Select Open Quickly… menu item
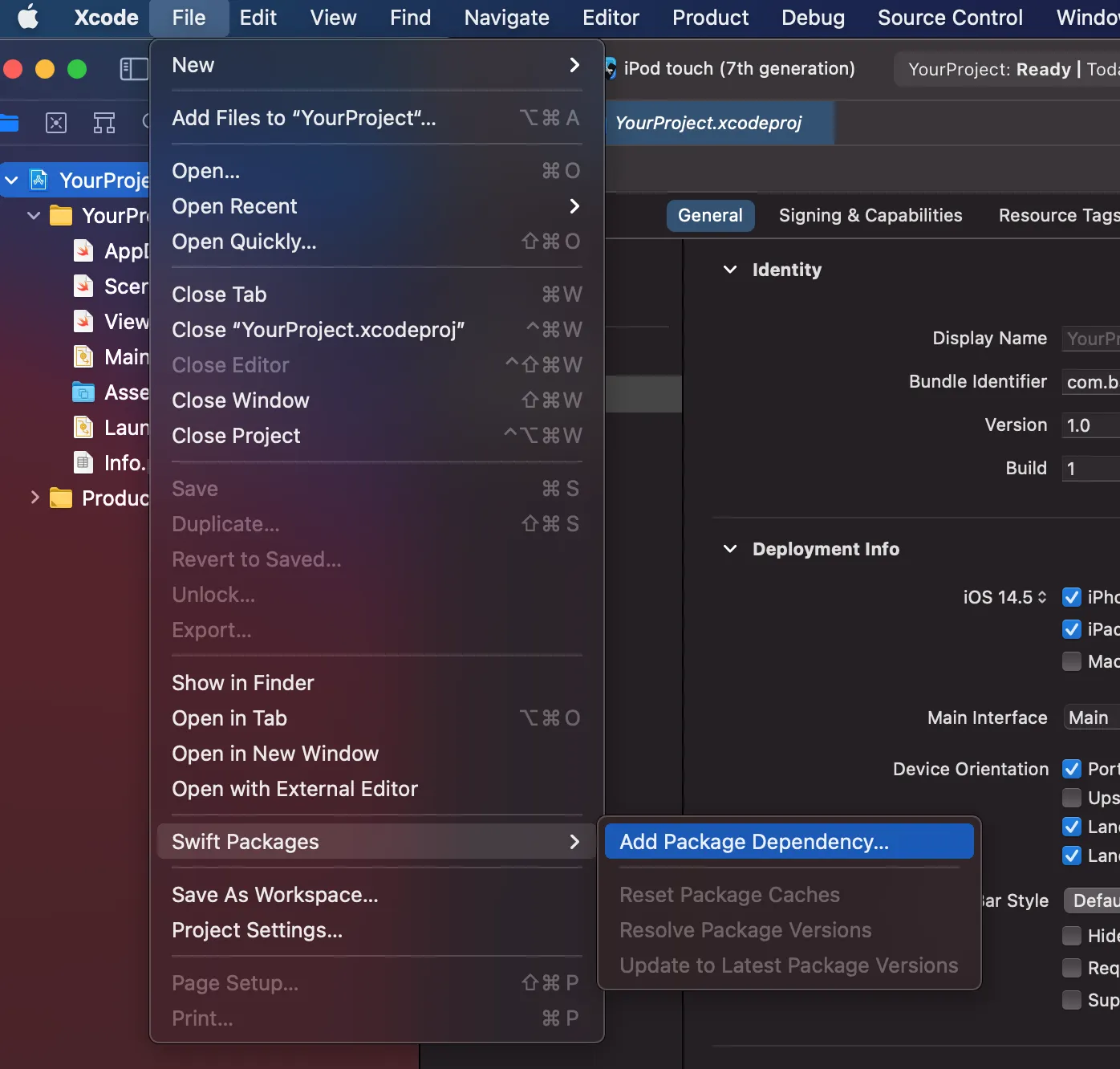The width and height of the screenshot is (1120, 1069). tap(376, 242)
